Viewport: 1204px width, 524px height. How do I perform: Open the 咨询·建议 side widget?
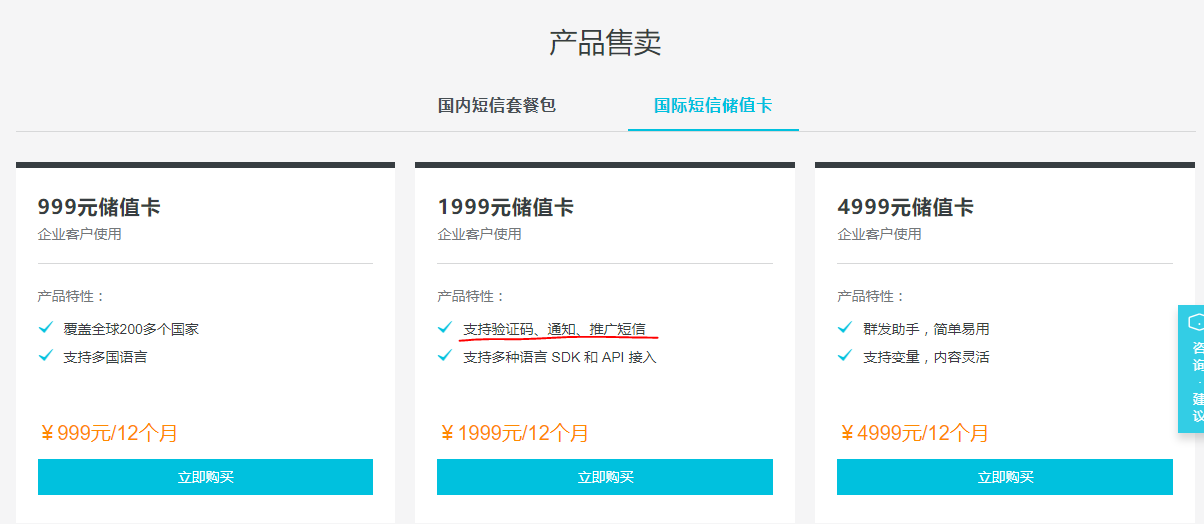coord(1196,380)
